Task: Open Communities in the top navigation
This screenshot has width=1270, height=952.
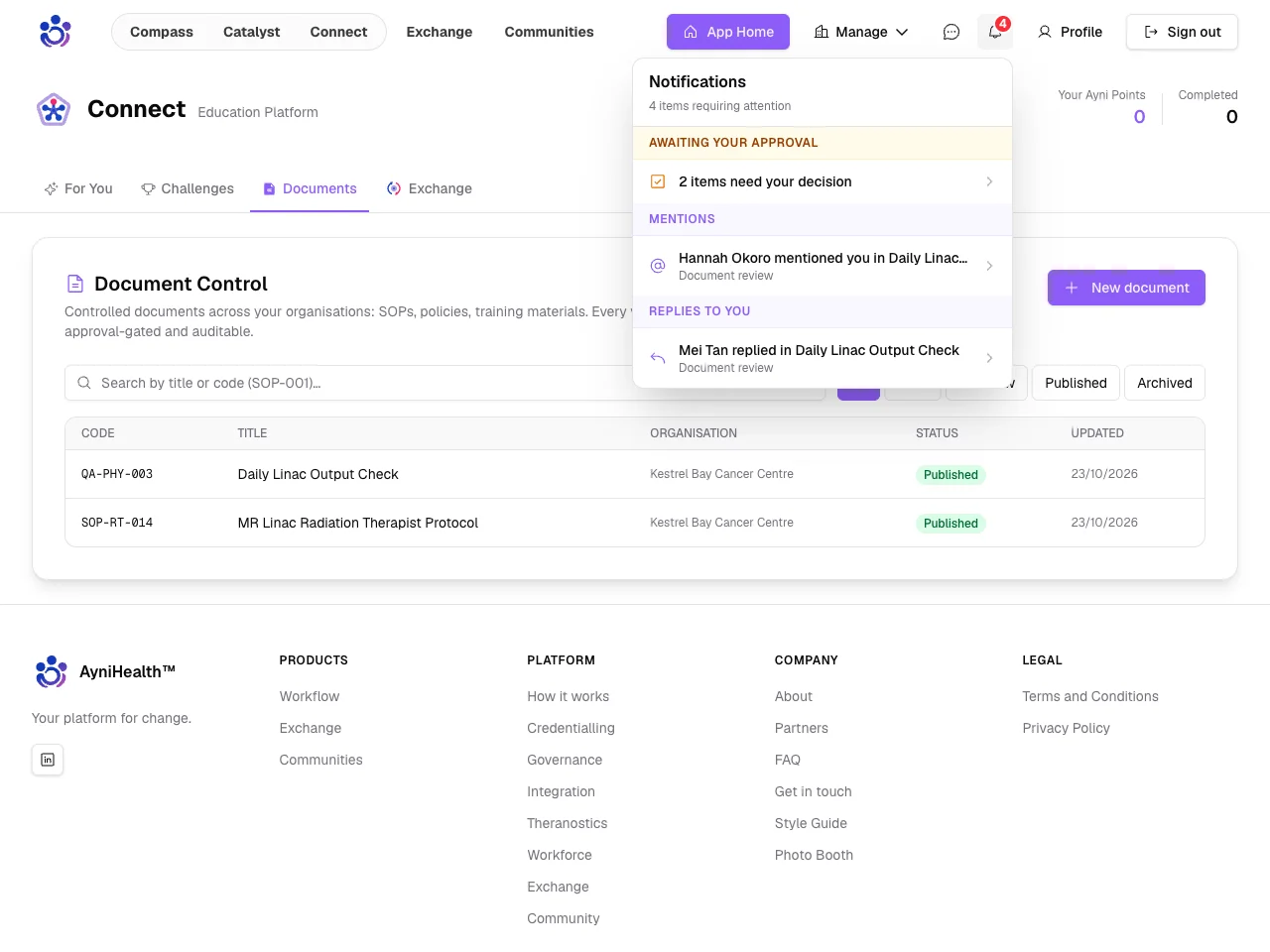Action: coord(549,32)
